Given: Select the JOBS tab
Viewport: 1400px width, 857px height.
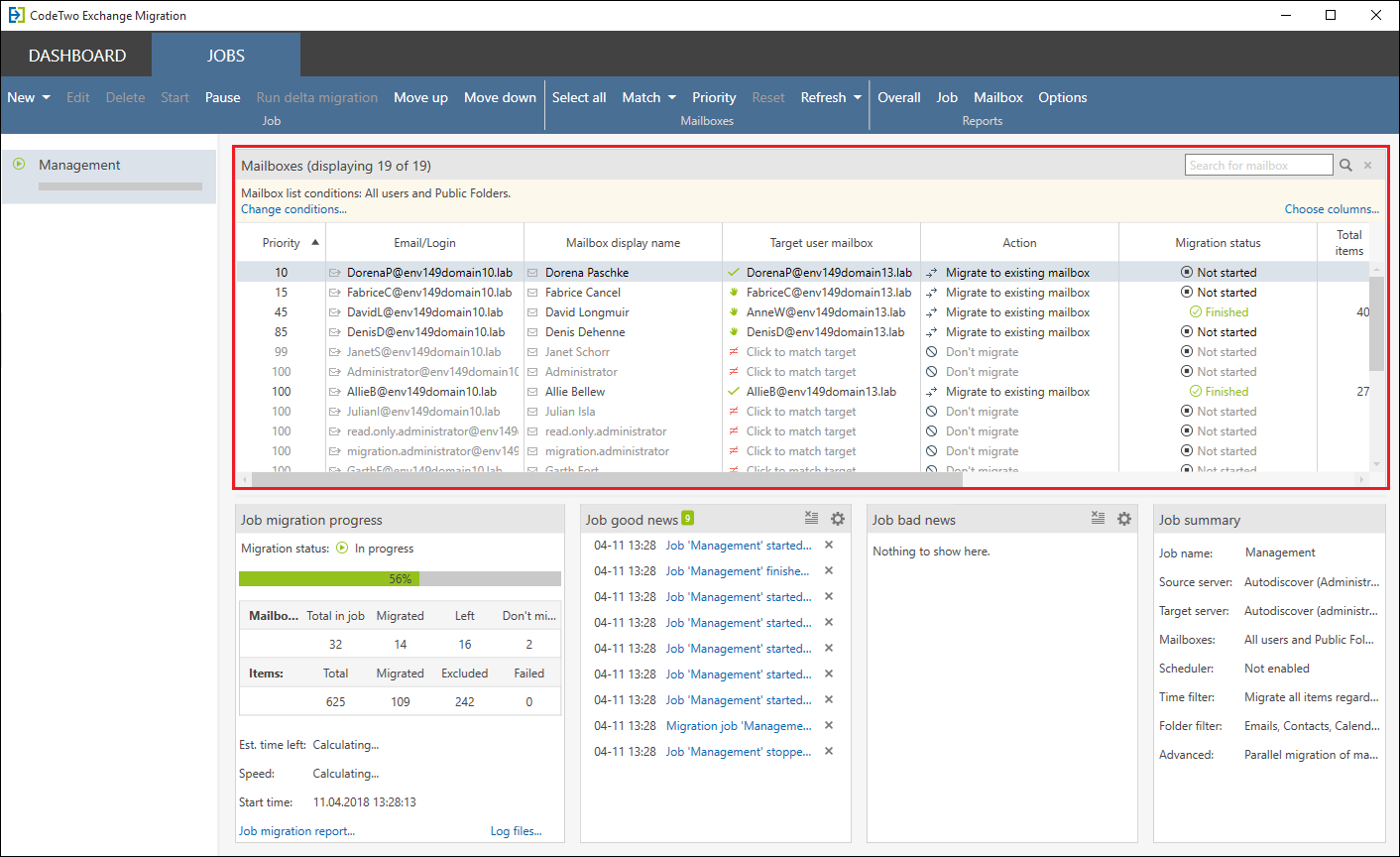Looking at the screenshot, I should 226,56.
